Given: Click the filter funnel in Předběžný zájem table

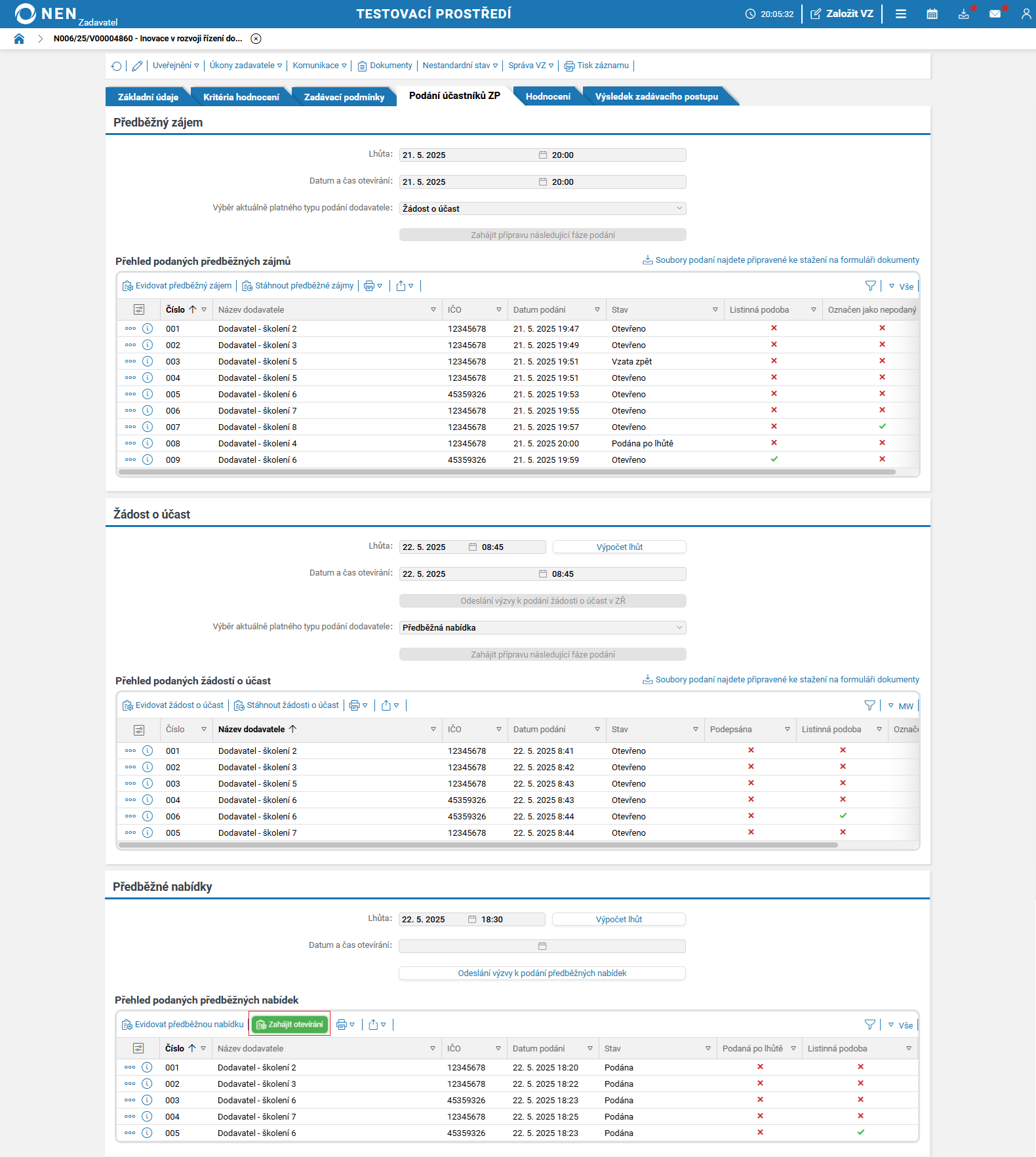Looking at the screenshot, I should [870, 286].
